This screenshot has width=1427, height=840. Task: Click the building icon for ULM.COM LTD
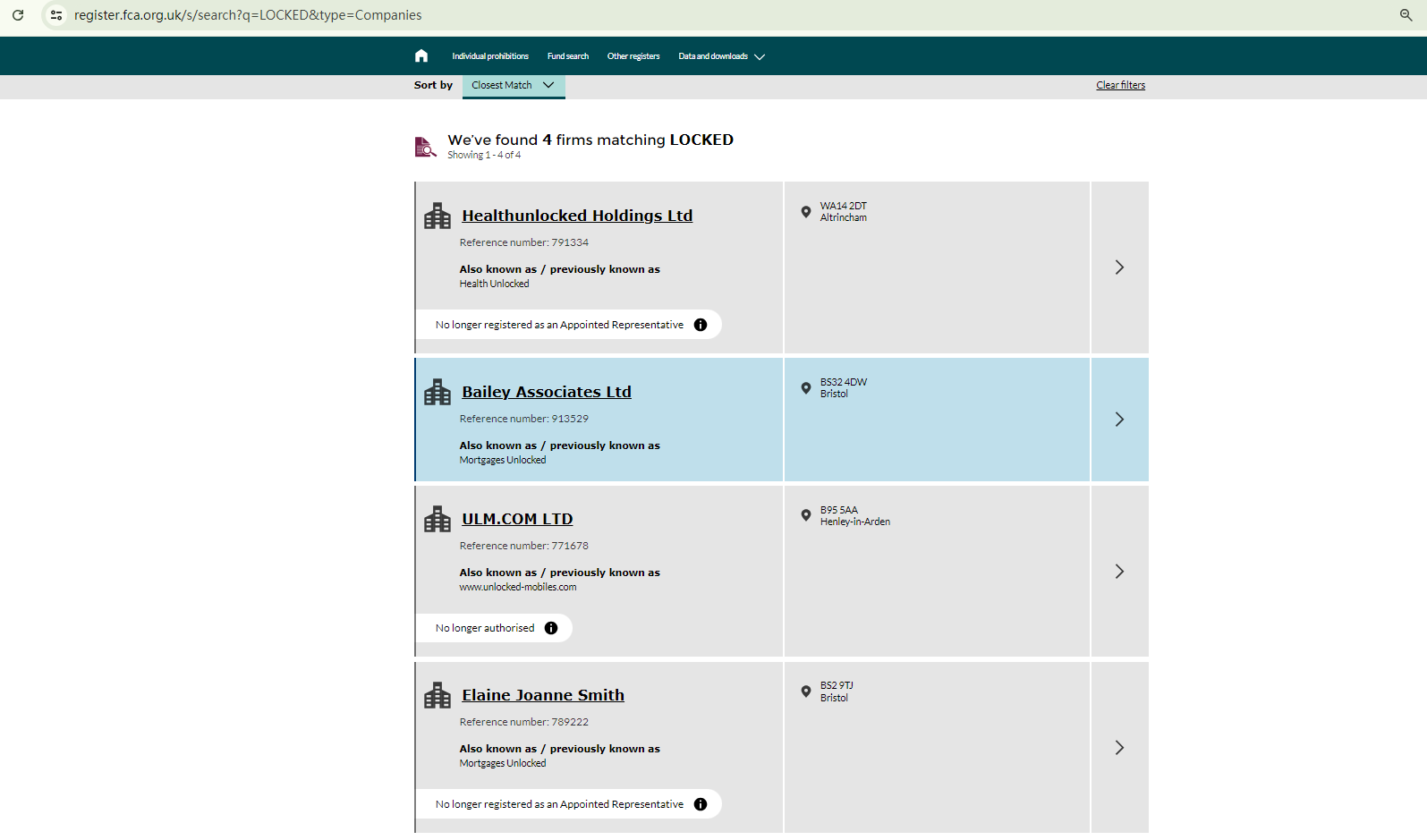click(x=437, y=519)
